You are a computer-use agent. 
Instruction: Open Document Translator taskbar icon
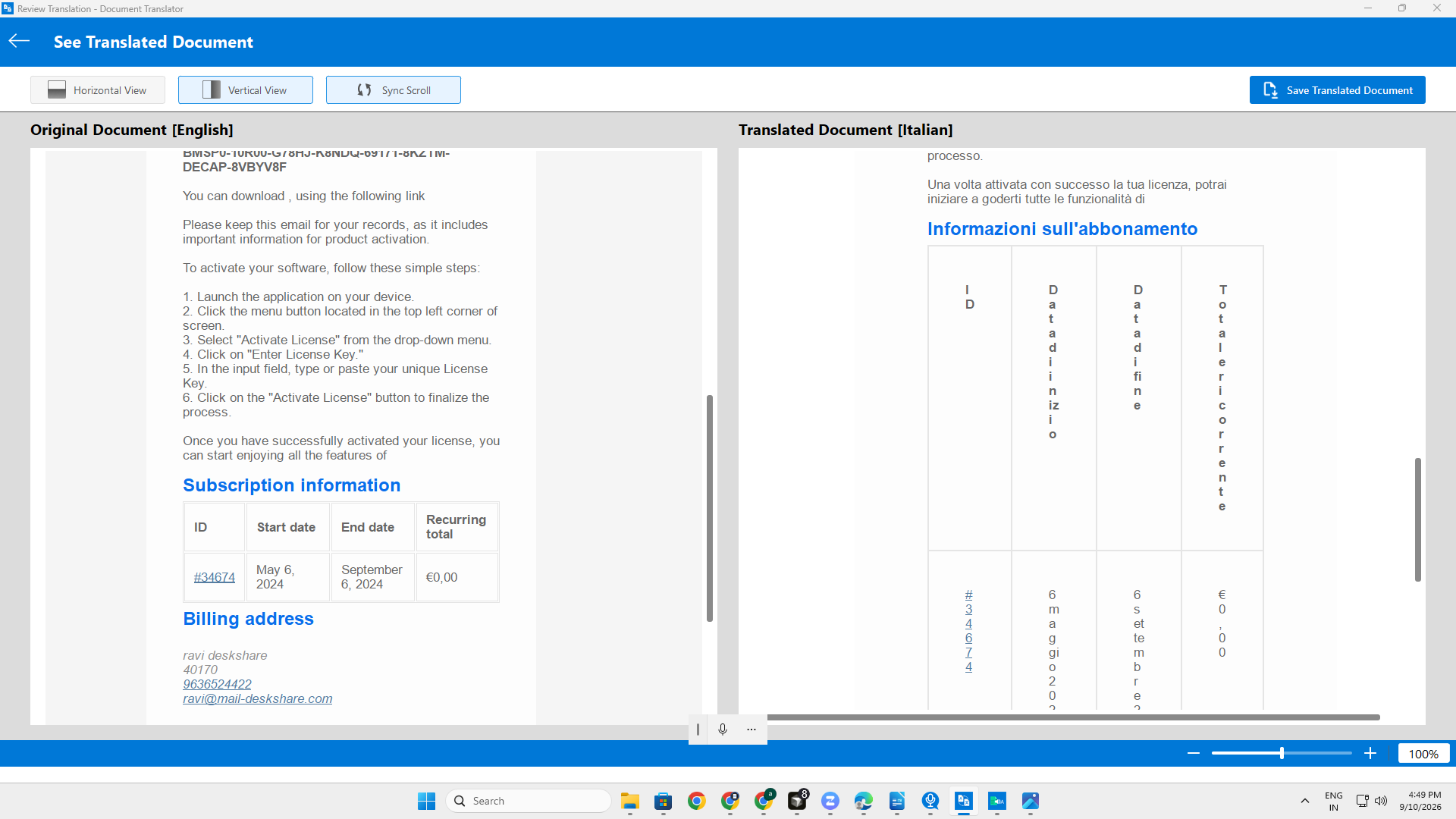point(964,801)
